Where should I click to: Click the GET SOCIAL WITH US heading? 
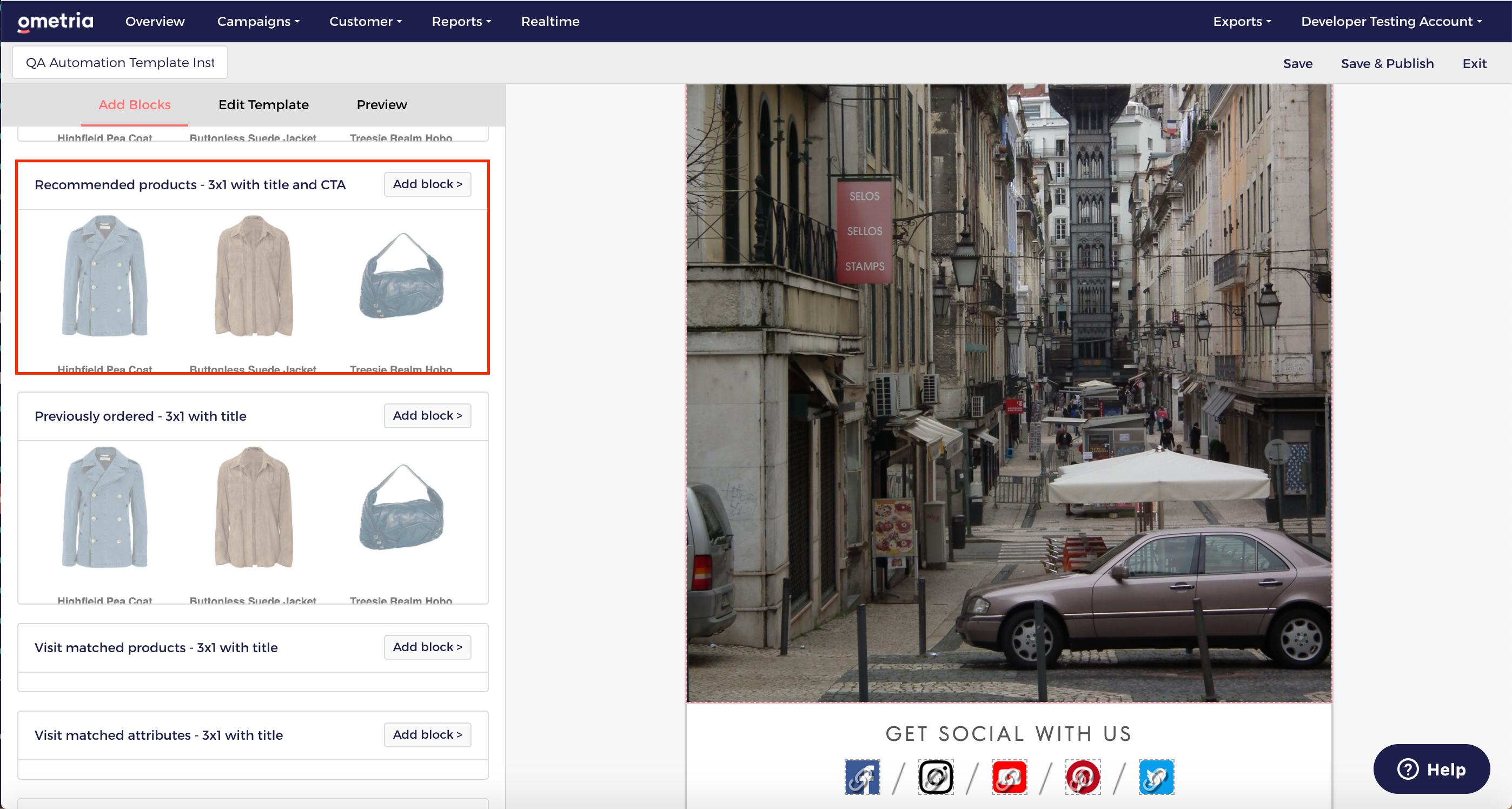coord(1009,734)
